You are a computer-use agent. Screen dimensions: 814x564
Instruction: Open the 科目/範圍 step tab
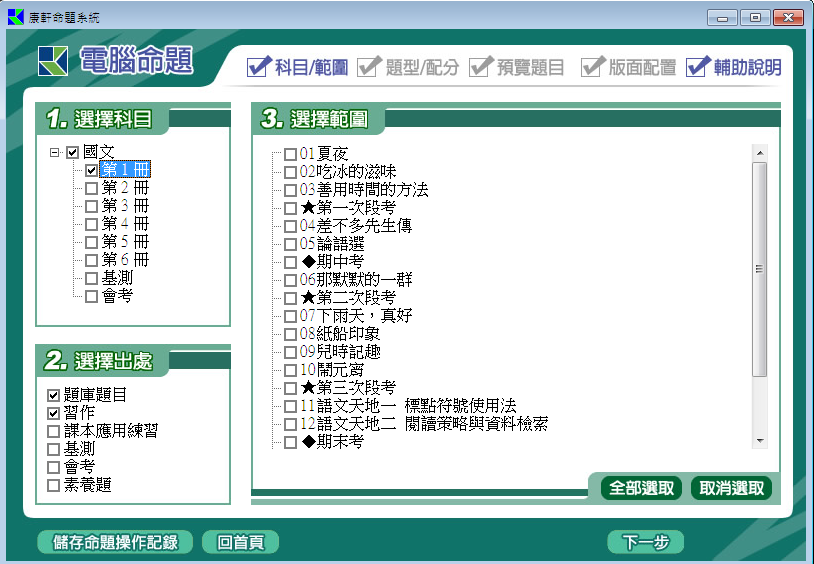point(297,67)
